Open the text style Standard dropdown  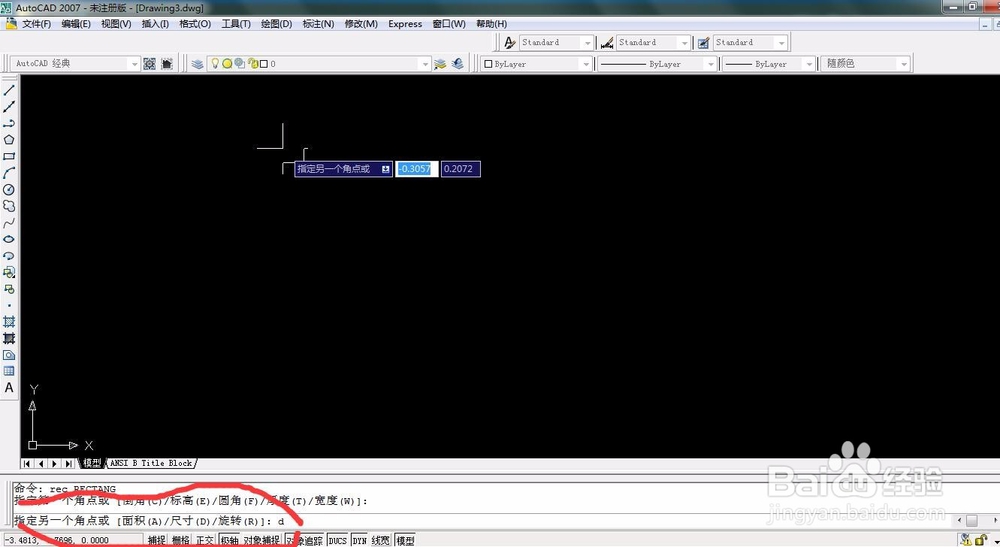pyautogui.click(x=587, y=43)
